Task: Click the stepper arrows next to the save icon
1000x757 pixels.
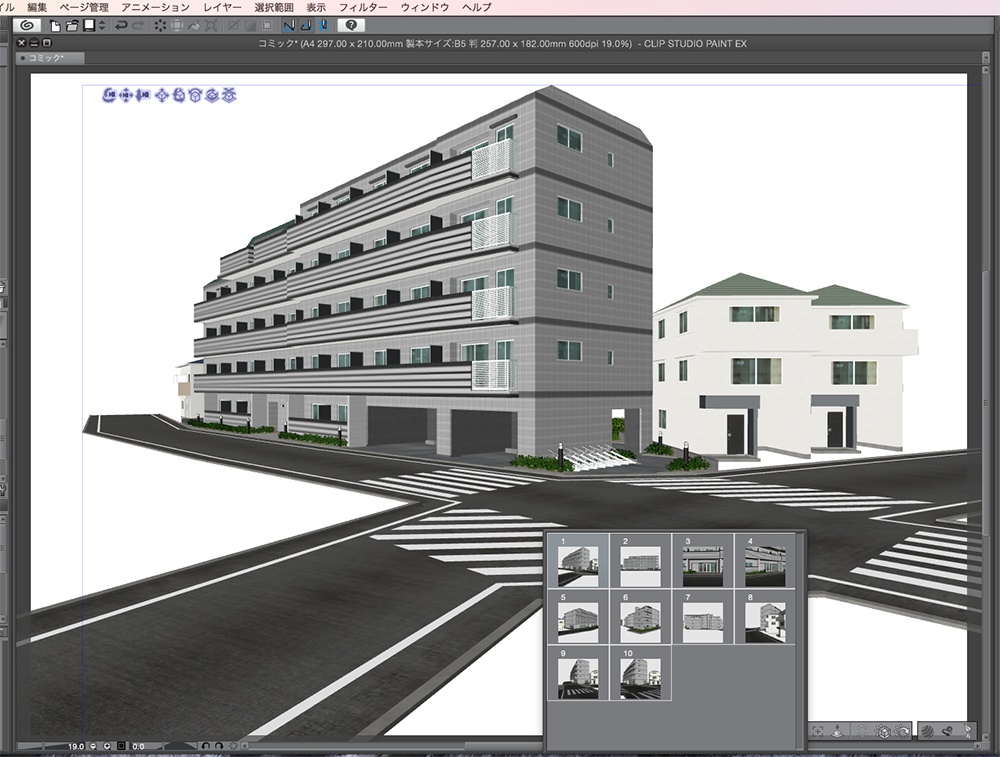Action: click(x=100, y=26)
